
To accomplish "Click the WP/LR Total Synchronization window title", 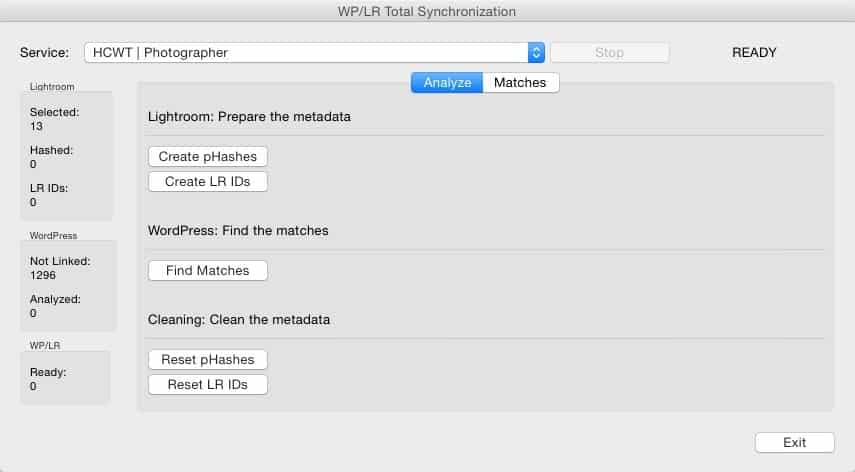I will point(426,11).
